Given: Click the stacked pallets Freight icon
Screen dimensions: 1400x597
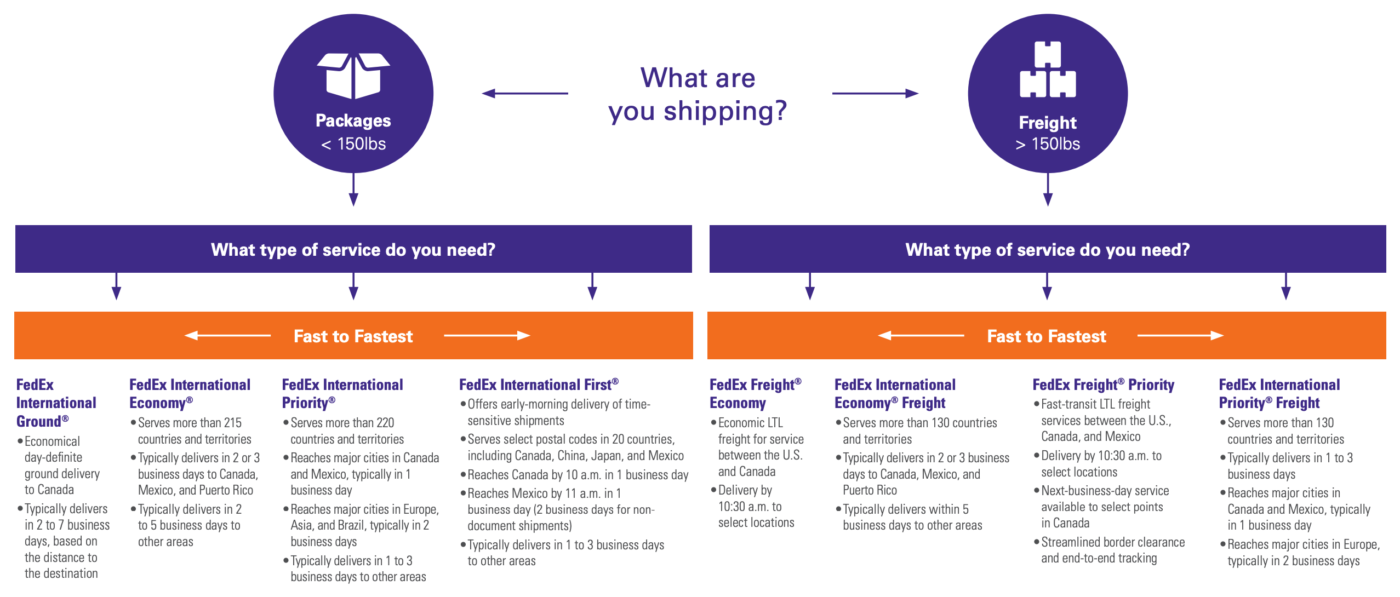Looking at the screenshot, I should pyautogui.click(x=1047, y=70).
